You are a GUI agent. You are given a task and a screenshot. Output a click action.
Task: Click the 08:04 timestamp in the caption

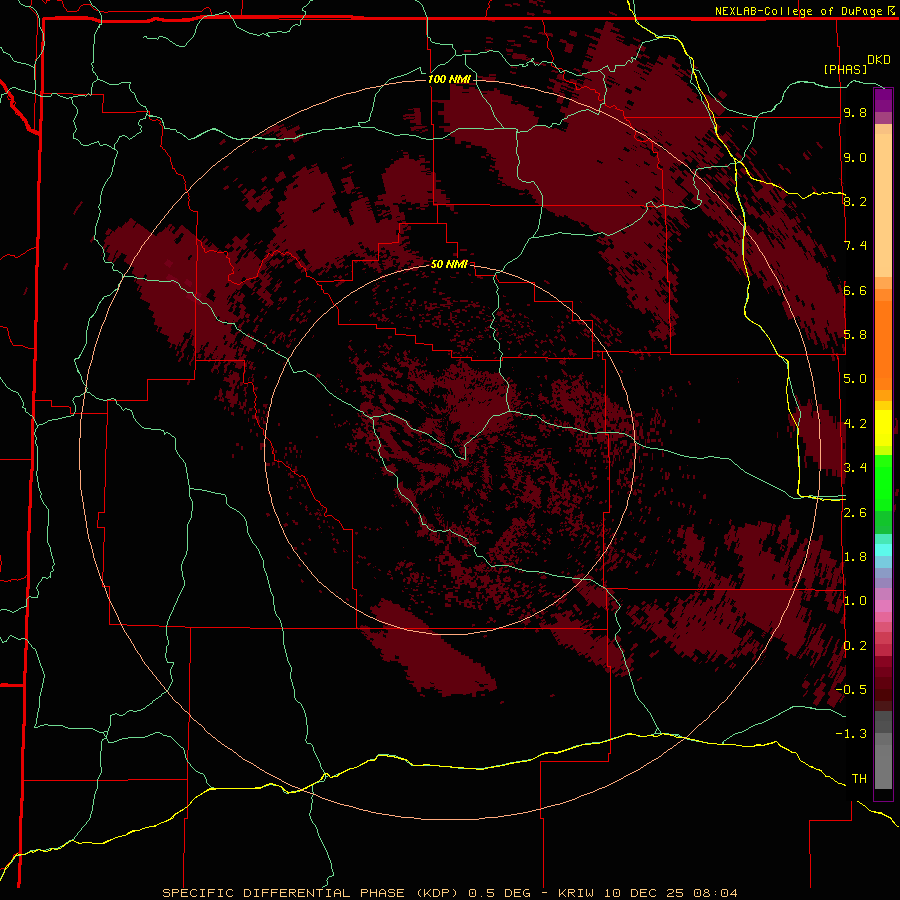coord(715,893)
